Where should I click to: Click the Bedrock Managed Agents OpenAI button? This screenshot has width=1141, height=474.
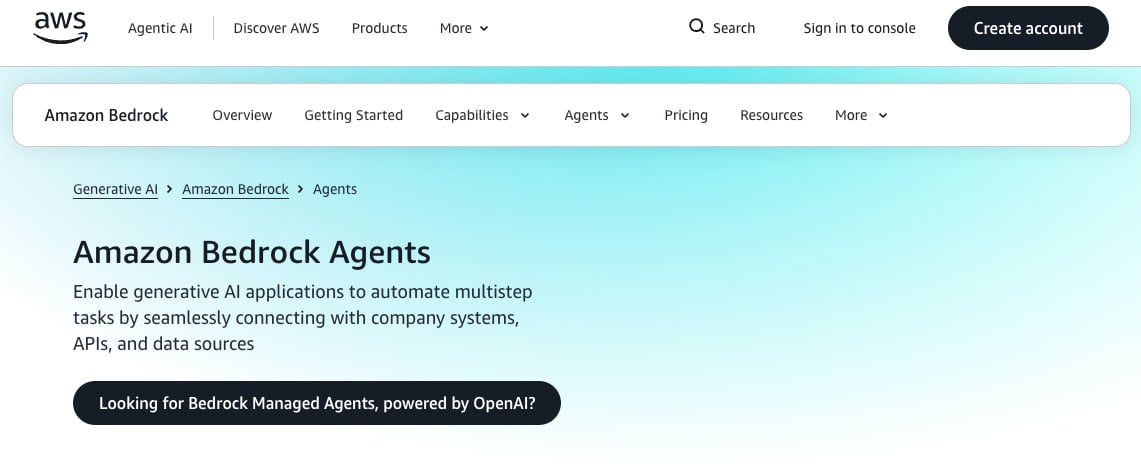pyautogui.click(x=317, y=403)
